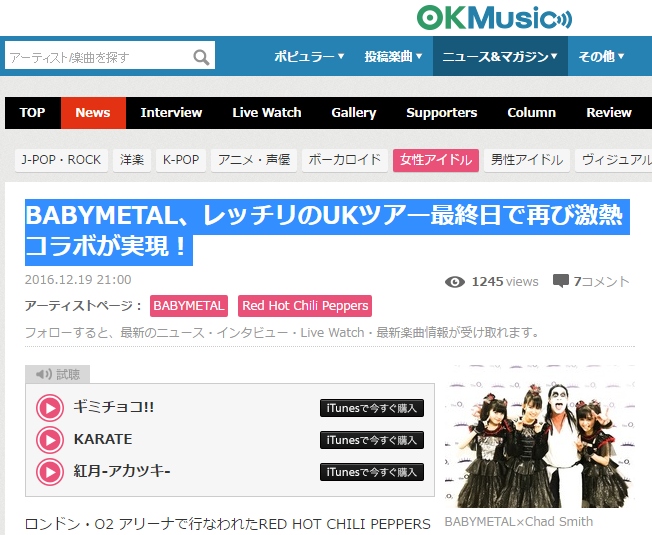Screen dimensions: 652x535
Task: Open the その他 dropdown menu
Action: (x=602, y=56)
